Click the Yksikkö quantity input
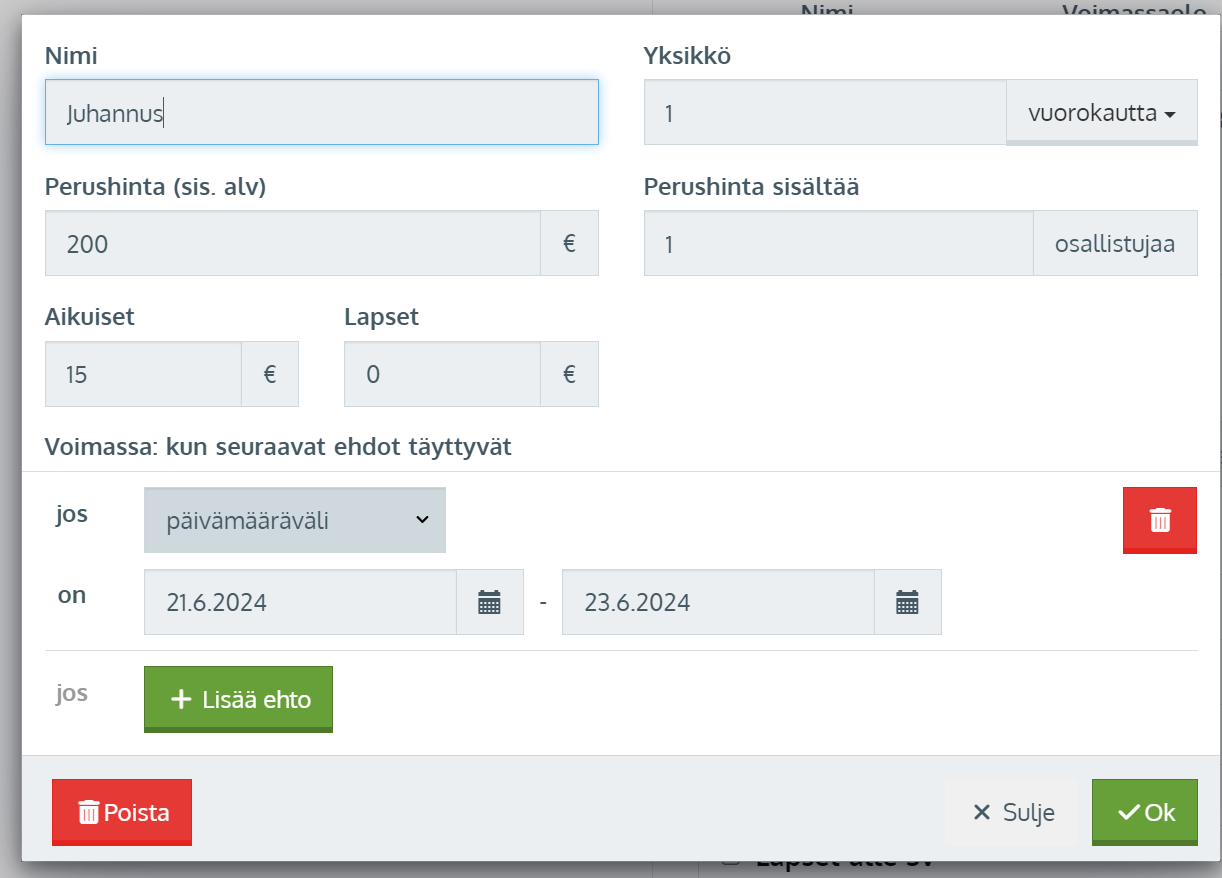1222x878 pixels. coord(824,113)
